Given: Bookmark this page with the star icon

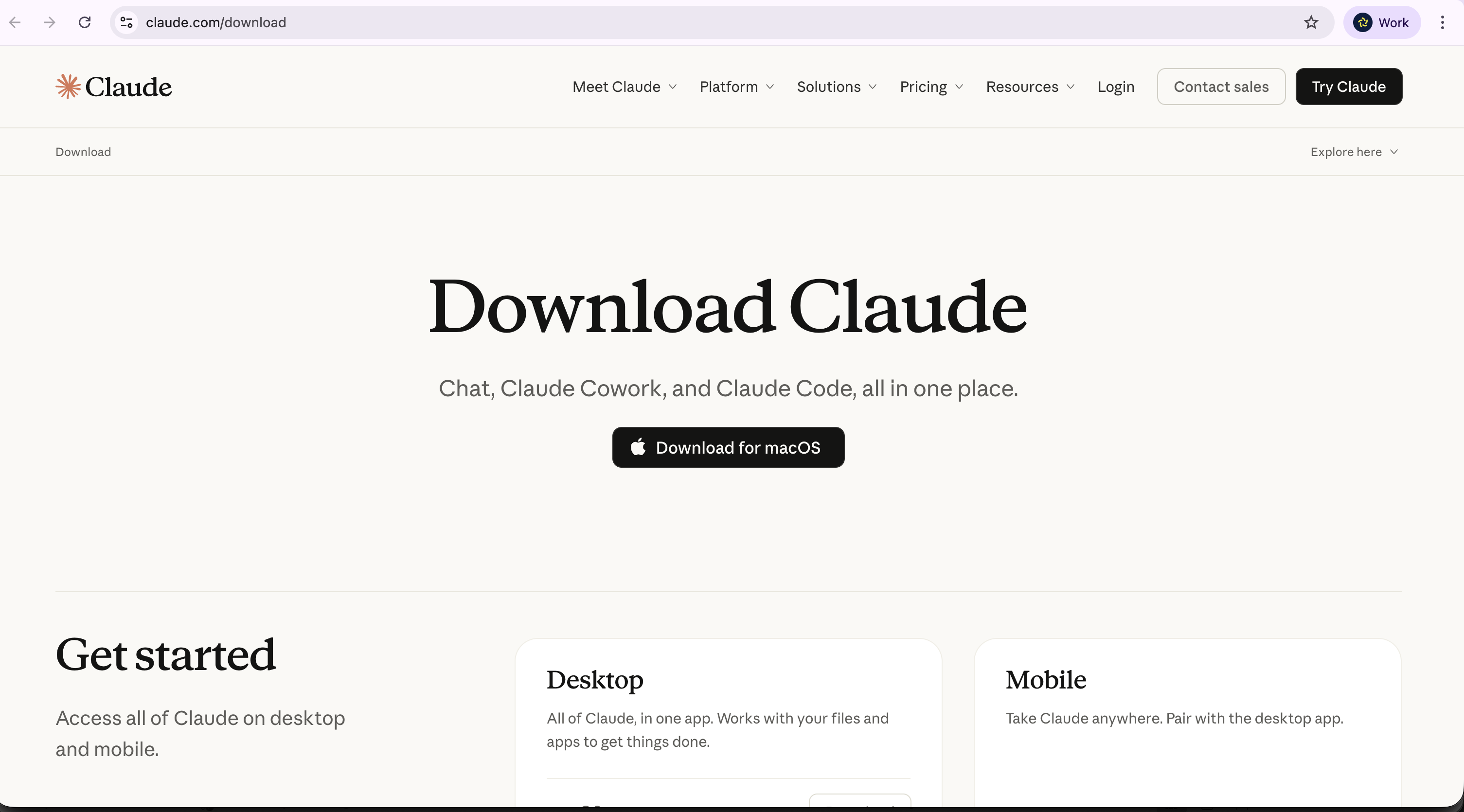Looking at the screenshot, I should (x=1311, y=22).
